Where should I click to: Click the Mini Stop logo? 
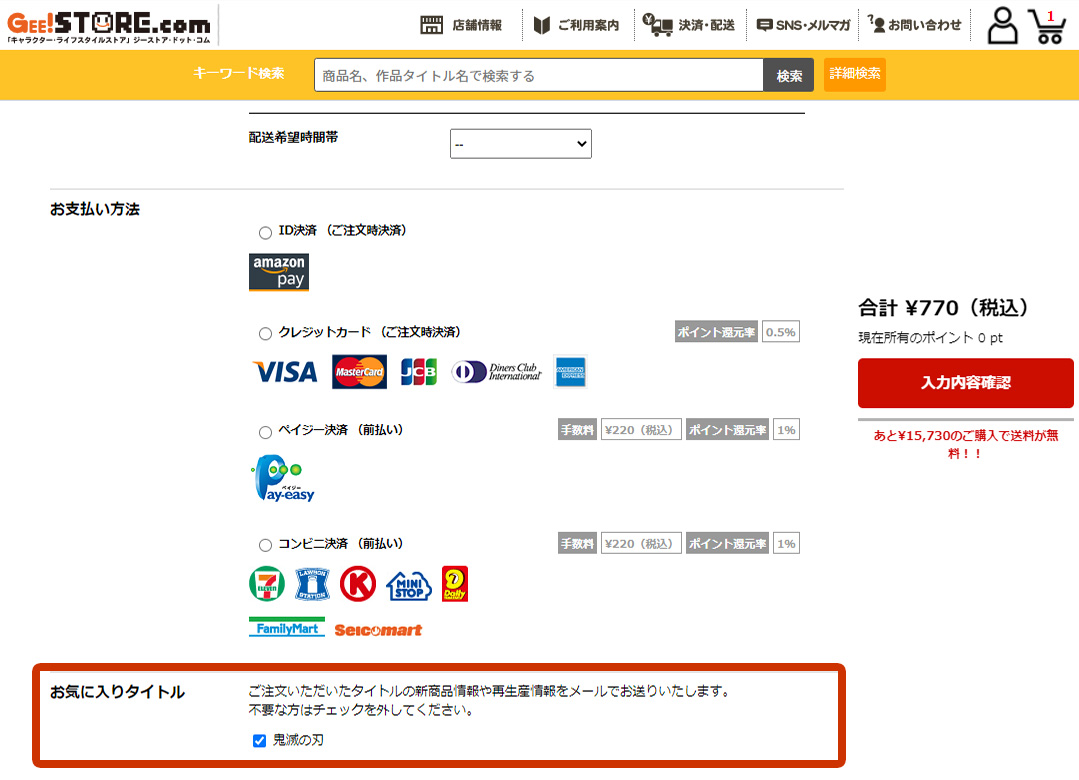(x=409, y=586)
